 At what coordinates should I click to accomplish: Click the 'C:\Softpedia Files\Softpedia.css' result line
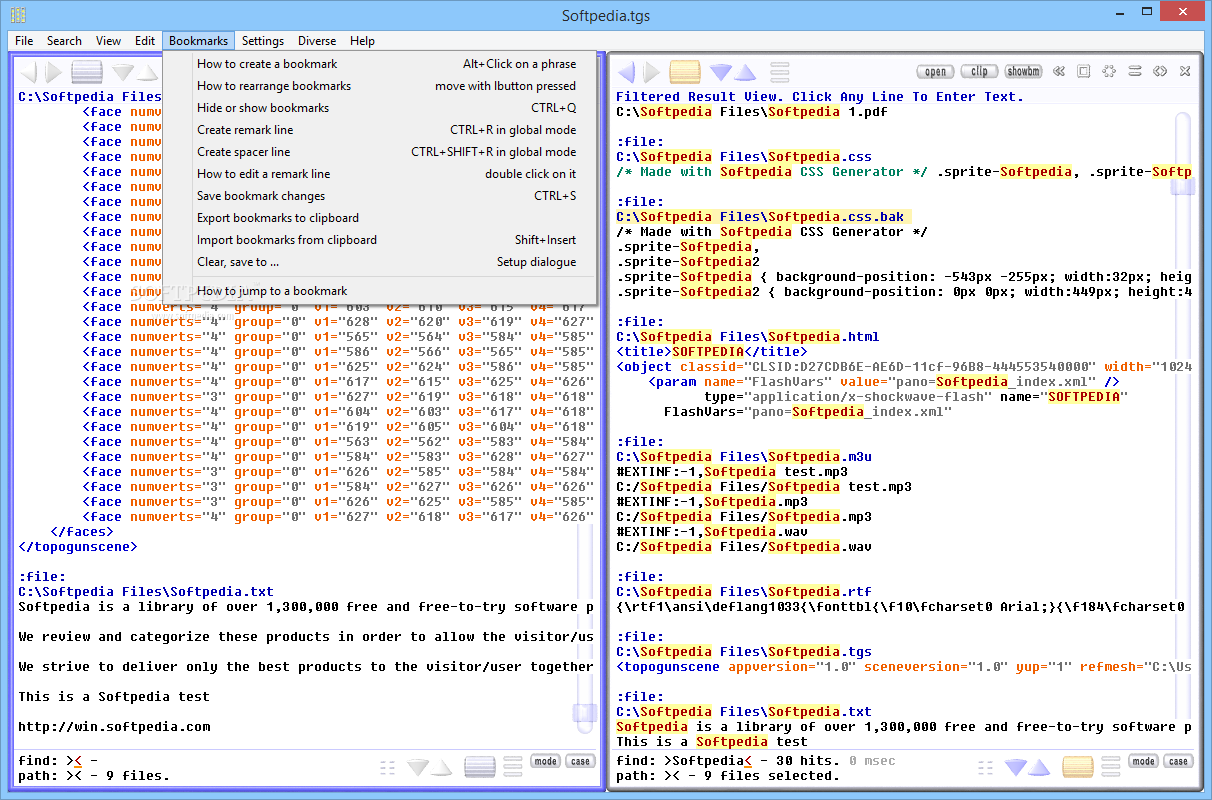coord(744,157)
